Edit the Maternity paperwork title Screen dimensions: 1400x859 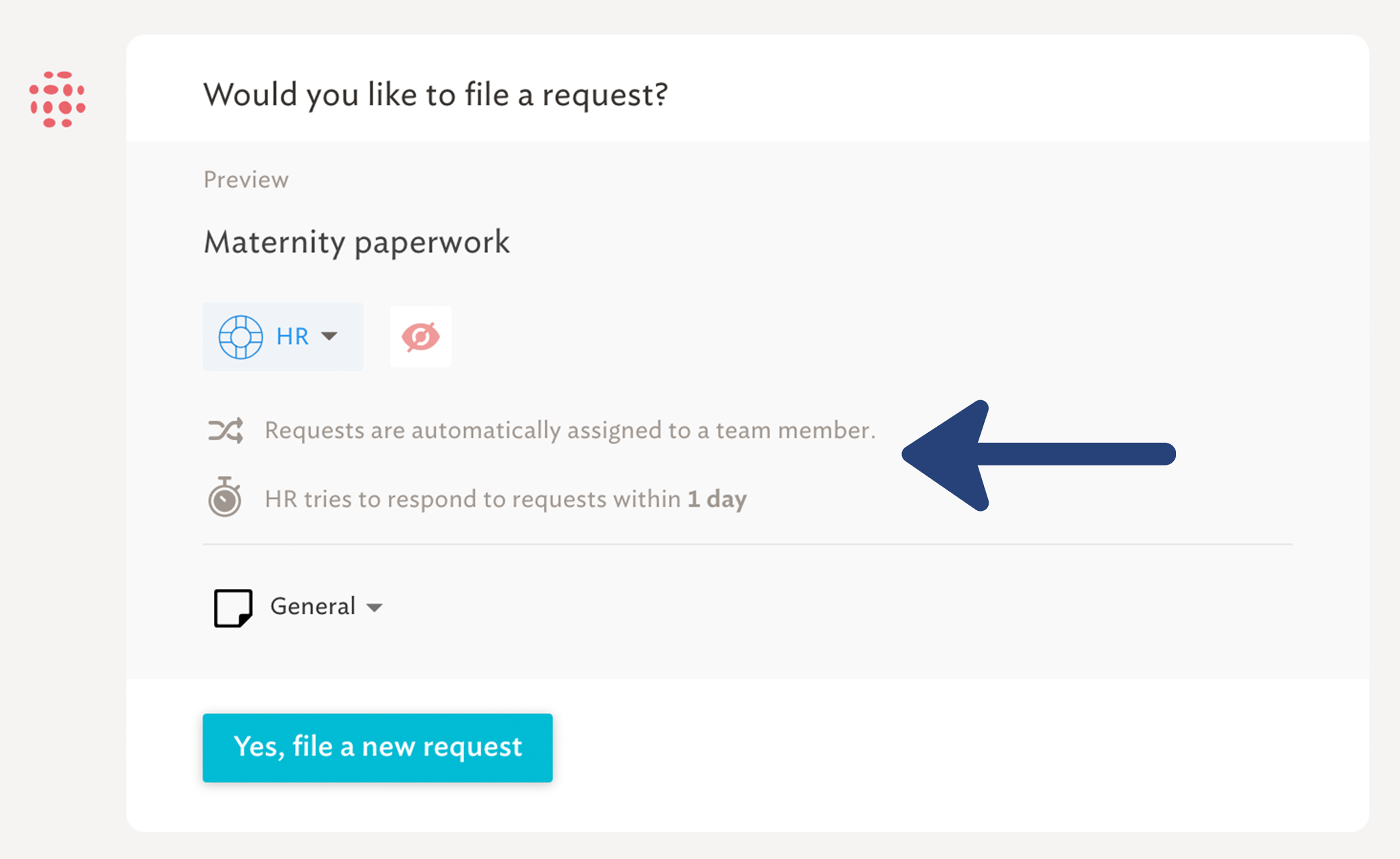tap(357, 242)
